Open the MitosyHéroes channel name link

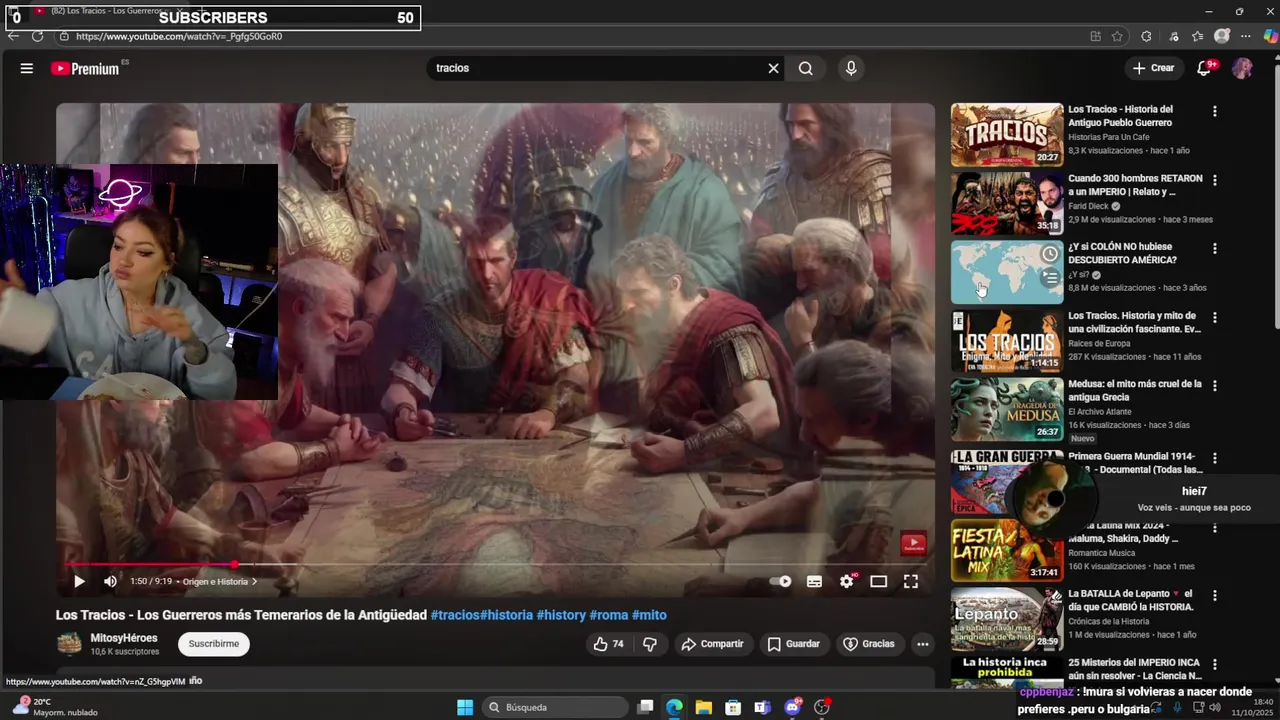click(124, 638)
